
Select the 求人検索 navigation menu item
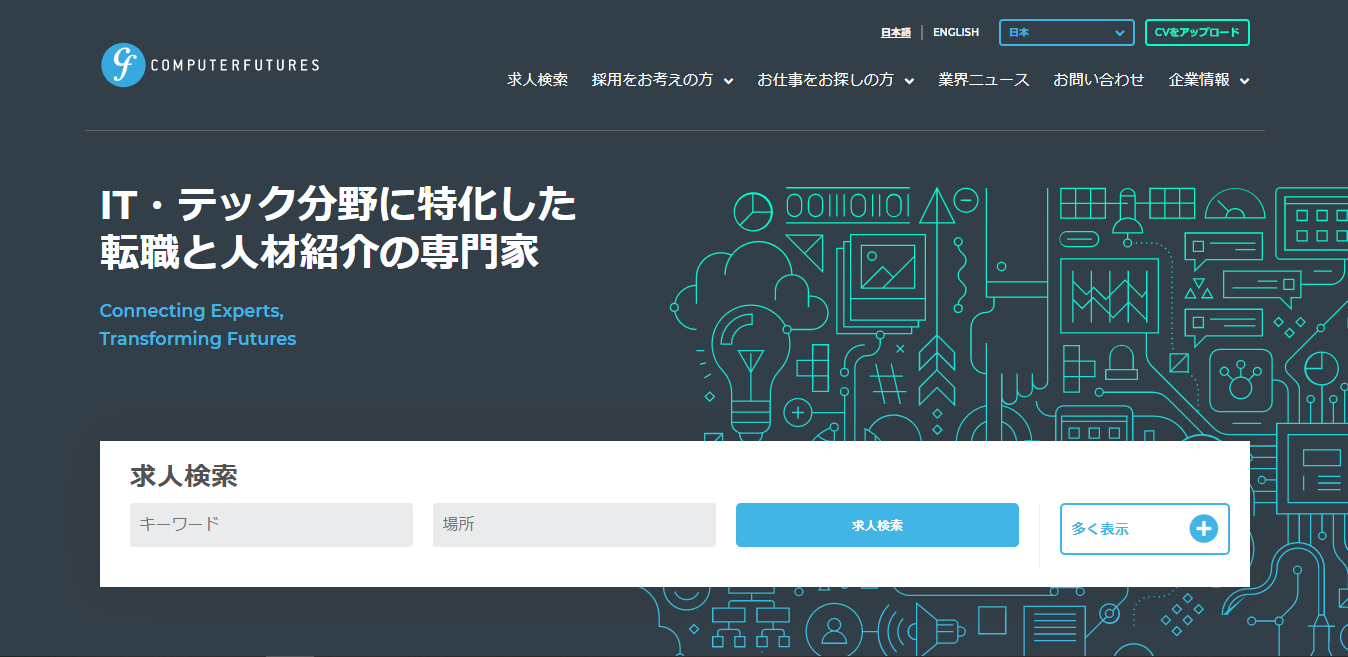click(x=537, y=80)
